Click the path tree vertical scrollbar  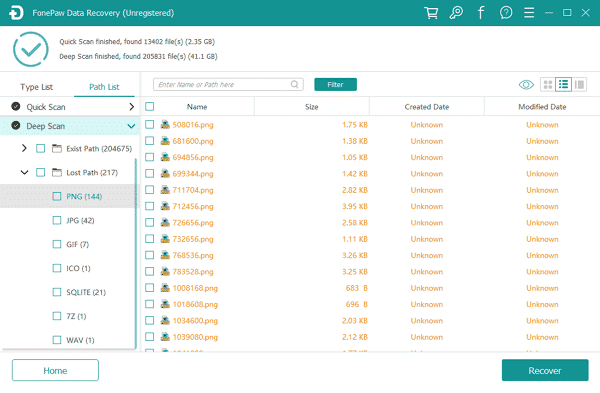135,253
